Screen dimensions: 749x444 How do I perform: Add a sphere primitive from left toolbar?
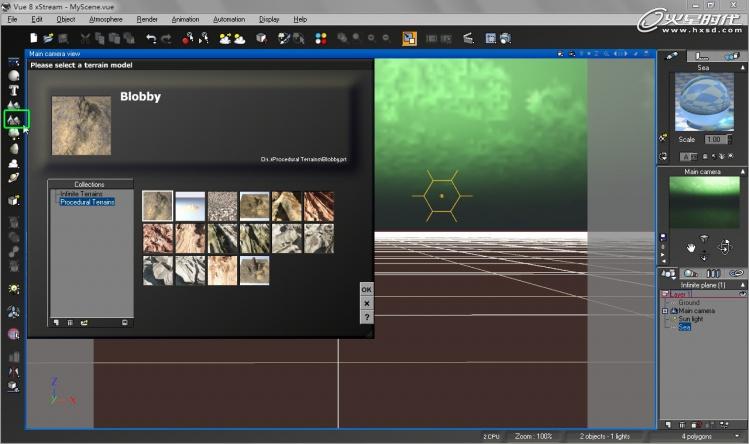pyautogui.click(x=14, y=76)
